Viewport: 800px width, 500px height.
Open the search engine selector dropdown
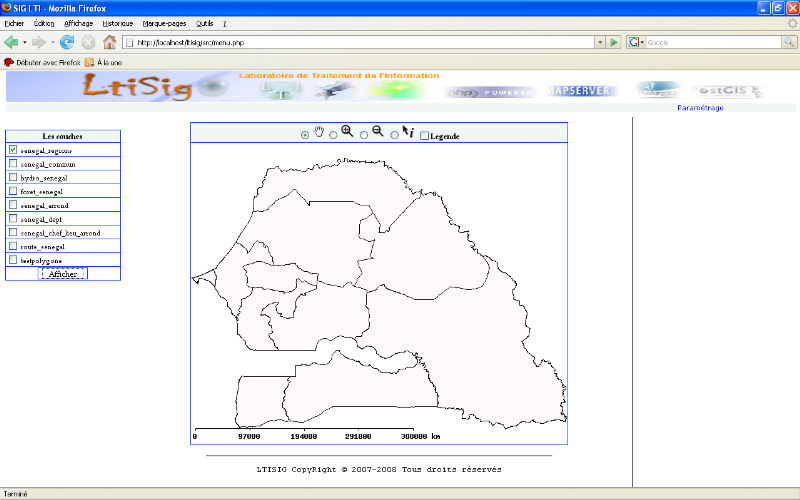(x=642, y=42)
